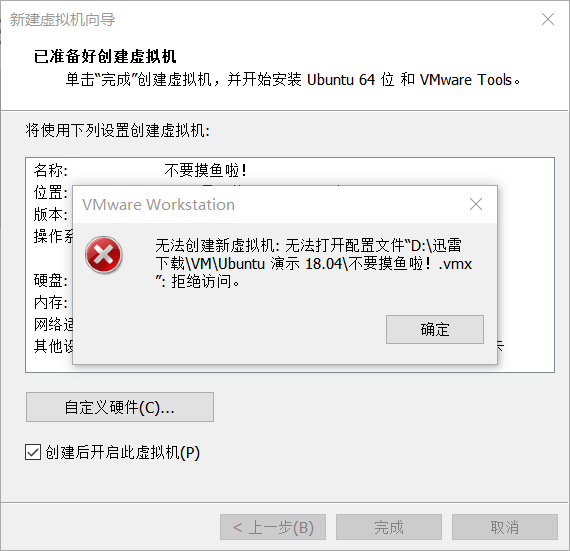Click the 确定 button in error dialog

pyautogui.click(x=435, y=329)
